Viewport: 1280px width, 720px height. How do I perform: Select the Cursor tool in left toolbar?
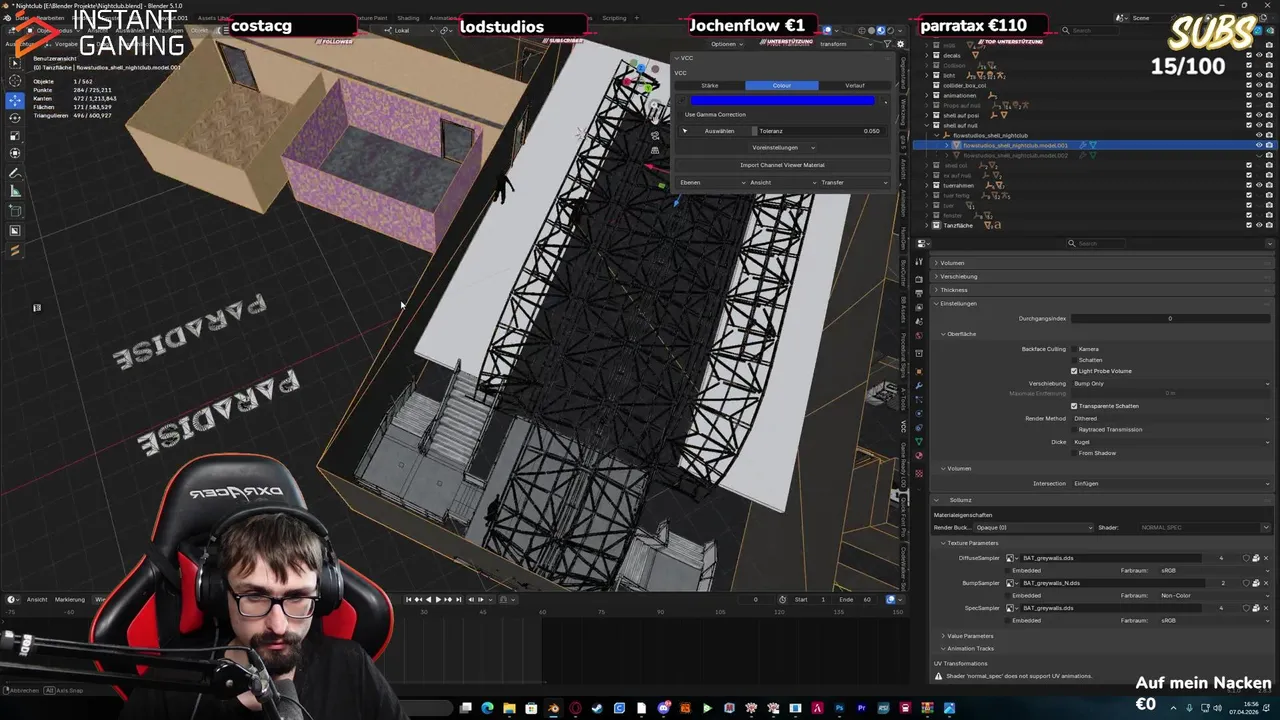click(x=15, y=80)
